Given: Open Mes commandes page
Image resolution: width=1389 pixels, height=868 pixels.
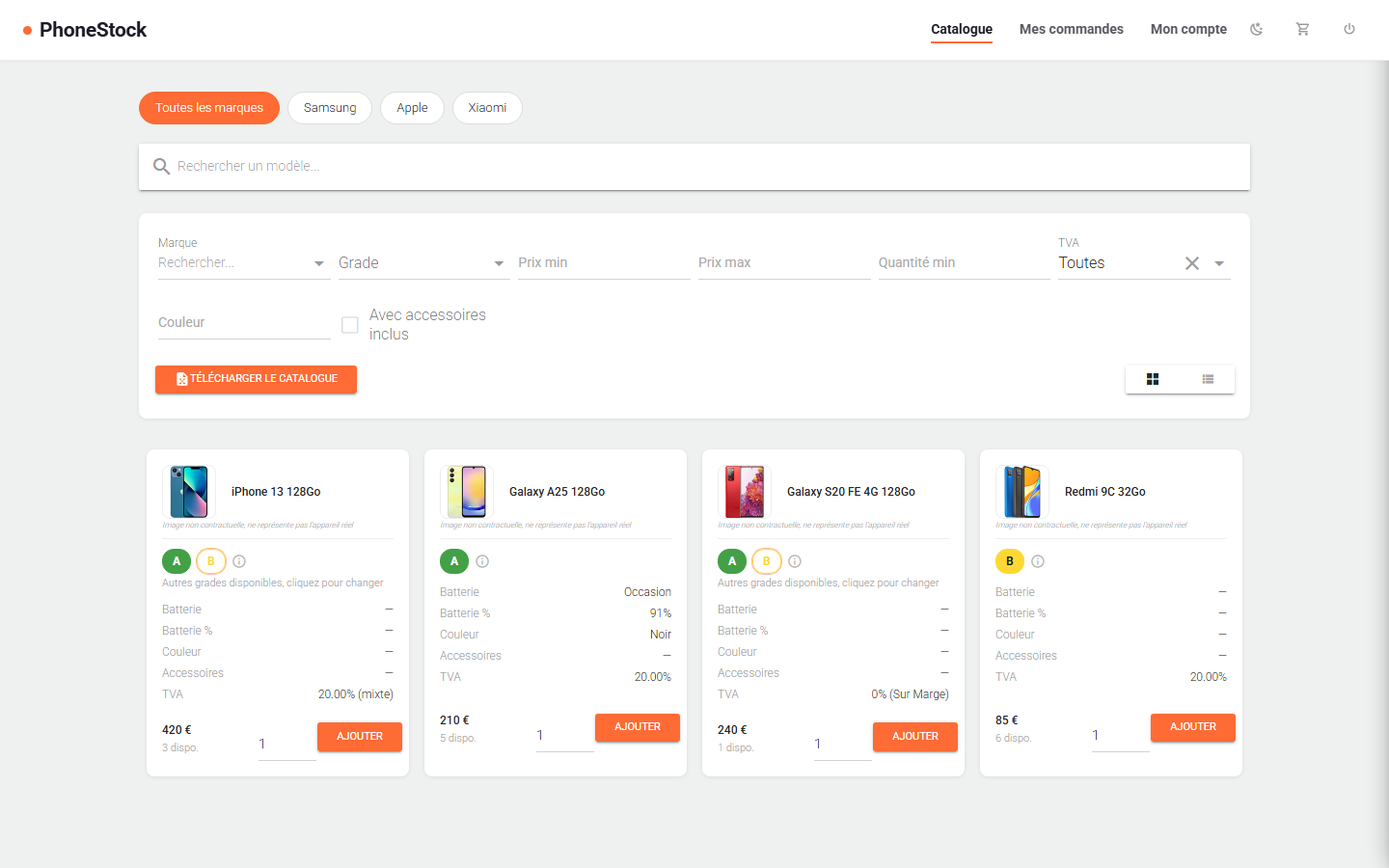Looking at the screenshot, I should click(1072, 29).
